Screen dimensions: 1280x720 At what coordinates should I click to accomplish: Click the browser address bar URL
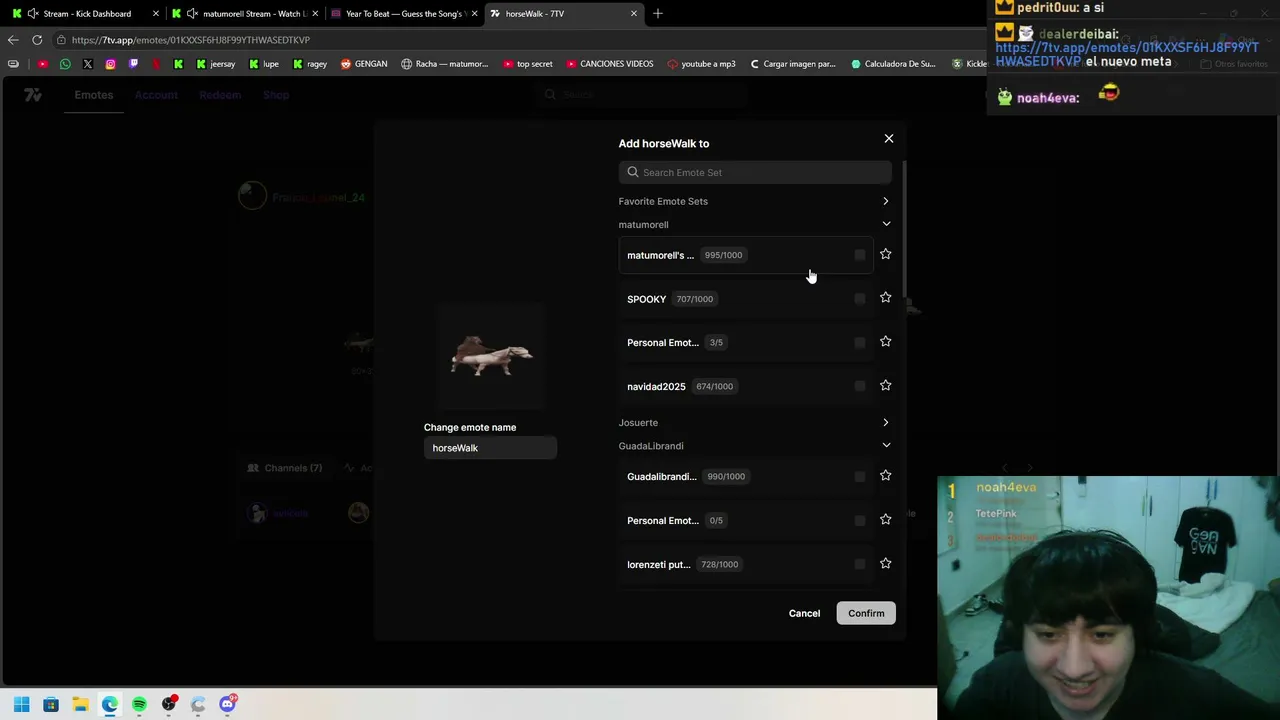pos(191,40)
